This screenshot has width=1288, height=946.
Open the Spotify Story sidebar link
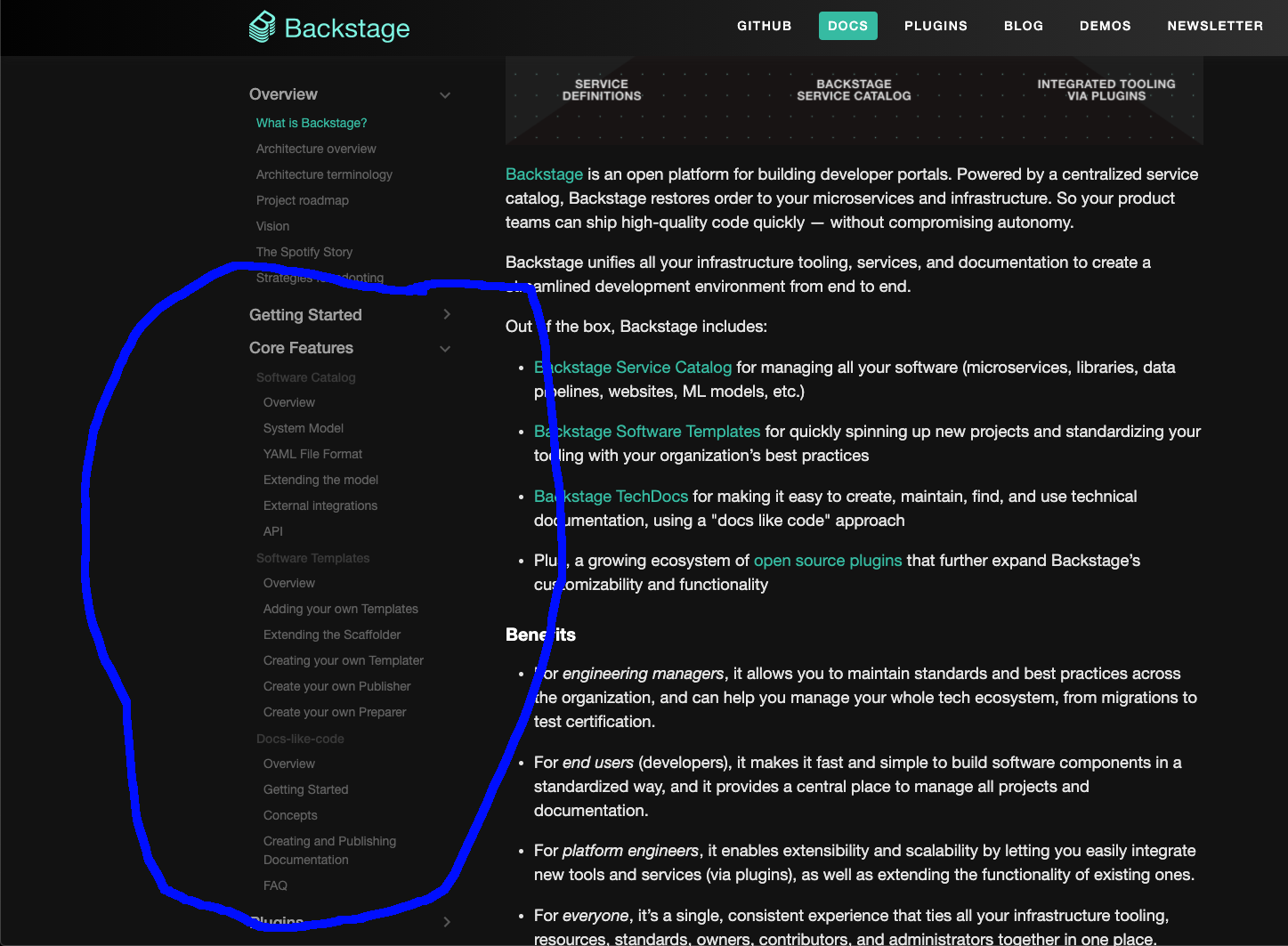(x=304, y=252)
